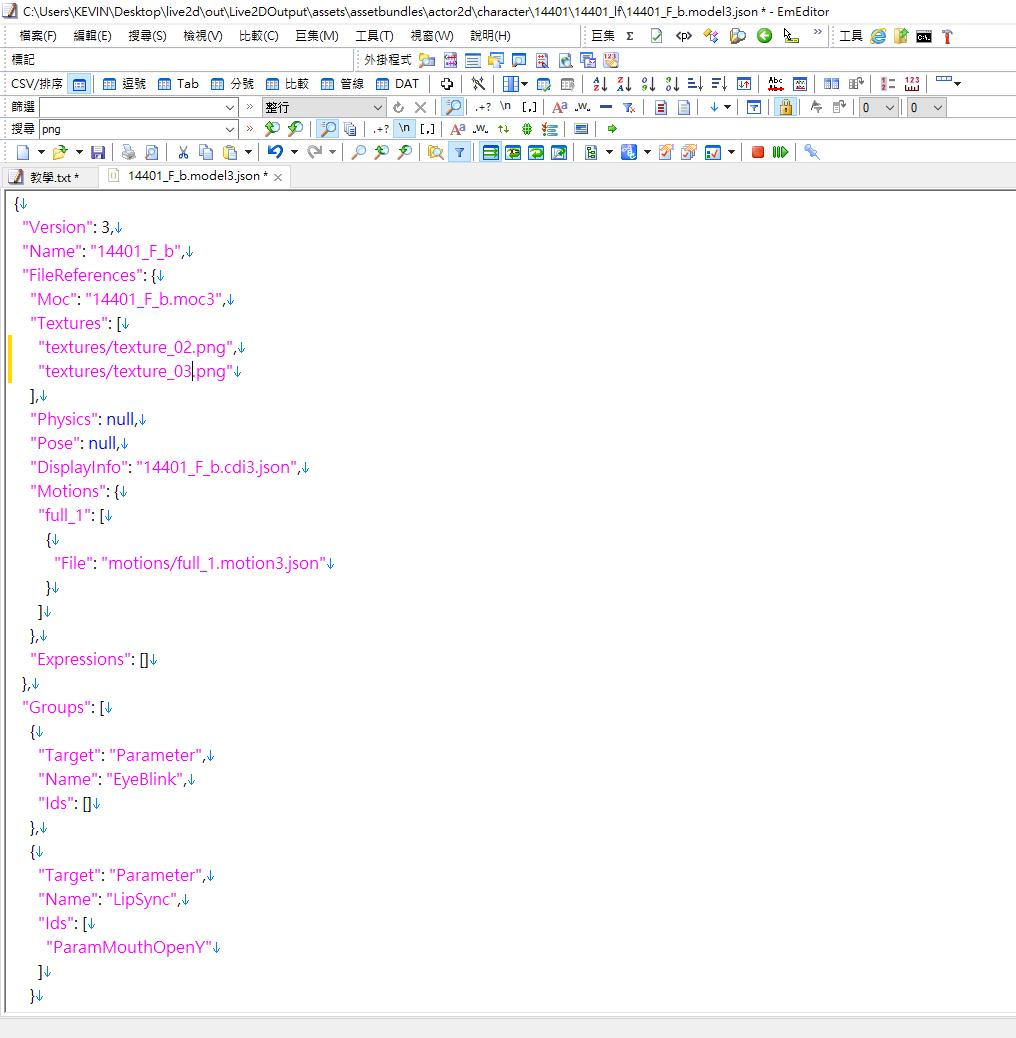Select the 逗號 comma CSV mode button
Image resolution: width=1016 pixels, height=1038 pixels.
(124, 84)
